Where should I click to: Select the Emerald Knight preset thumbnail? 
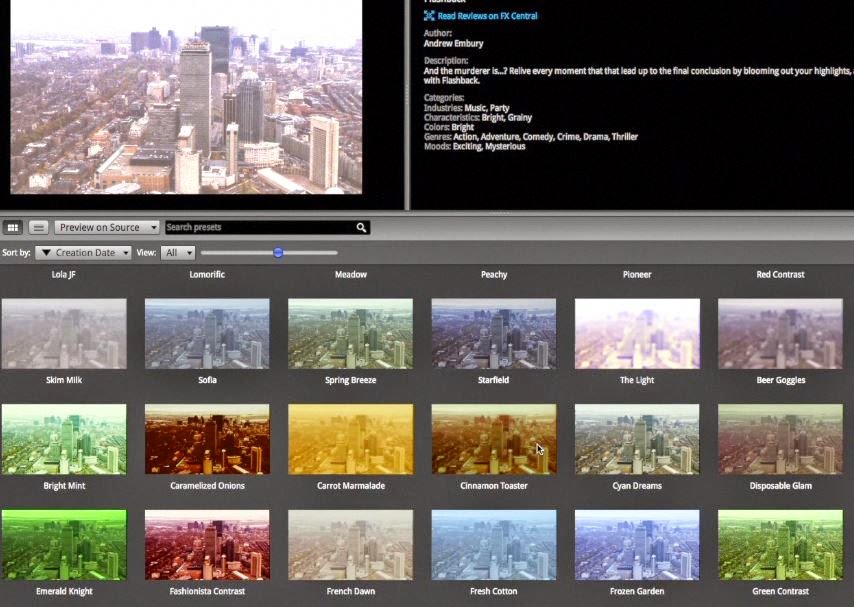click(64, 545)
